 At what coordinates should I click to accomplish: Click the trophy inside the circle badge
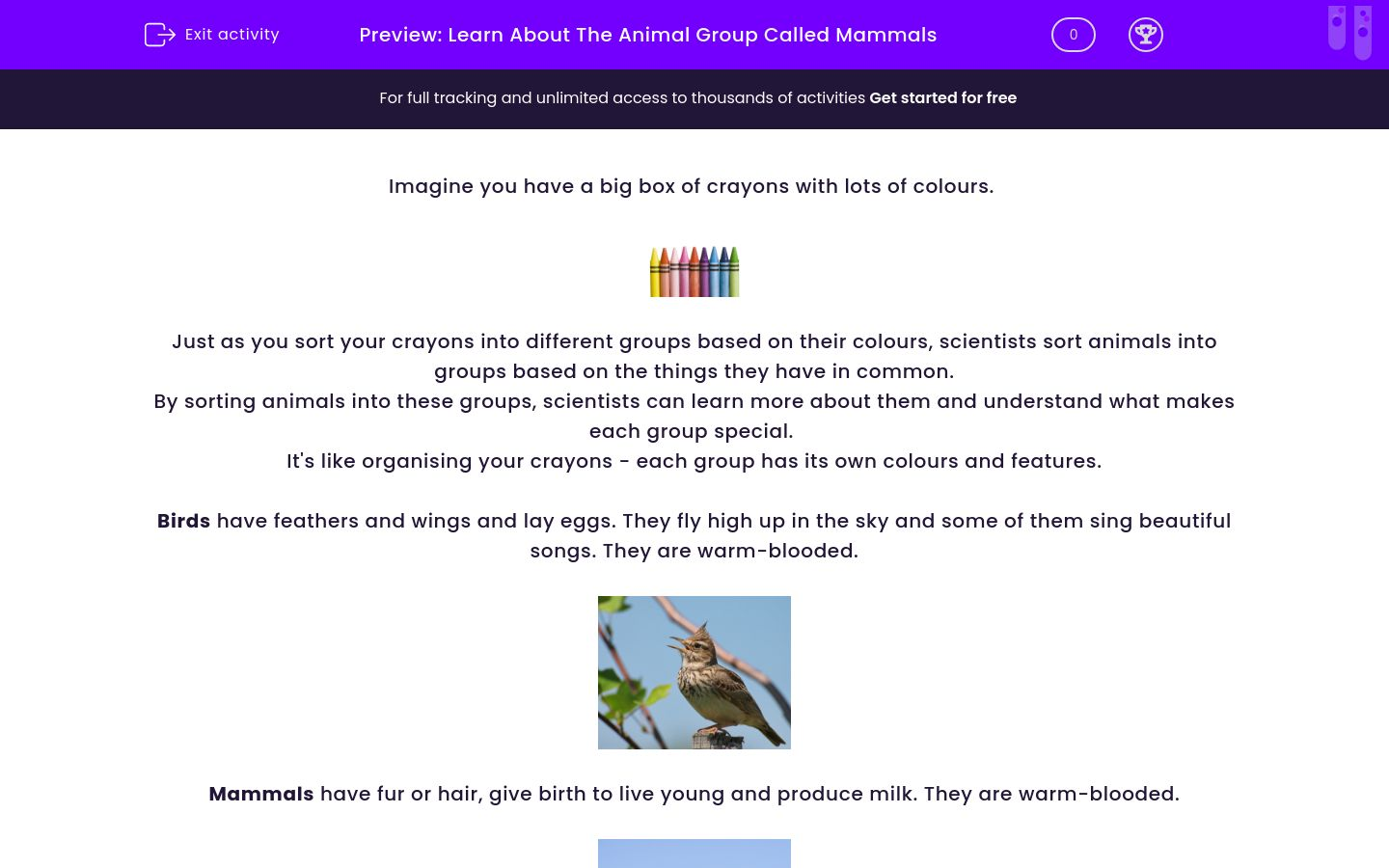pos(1146,35)
